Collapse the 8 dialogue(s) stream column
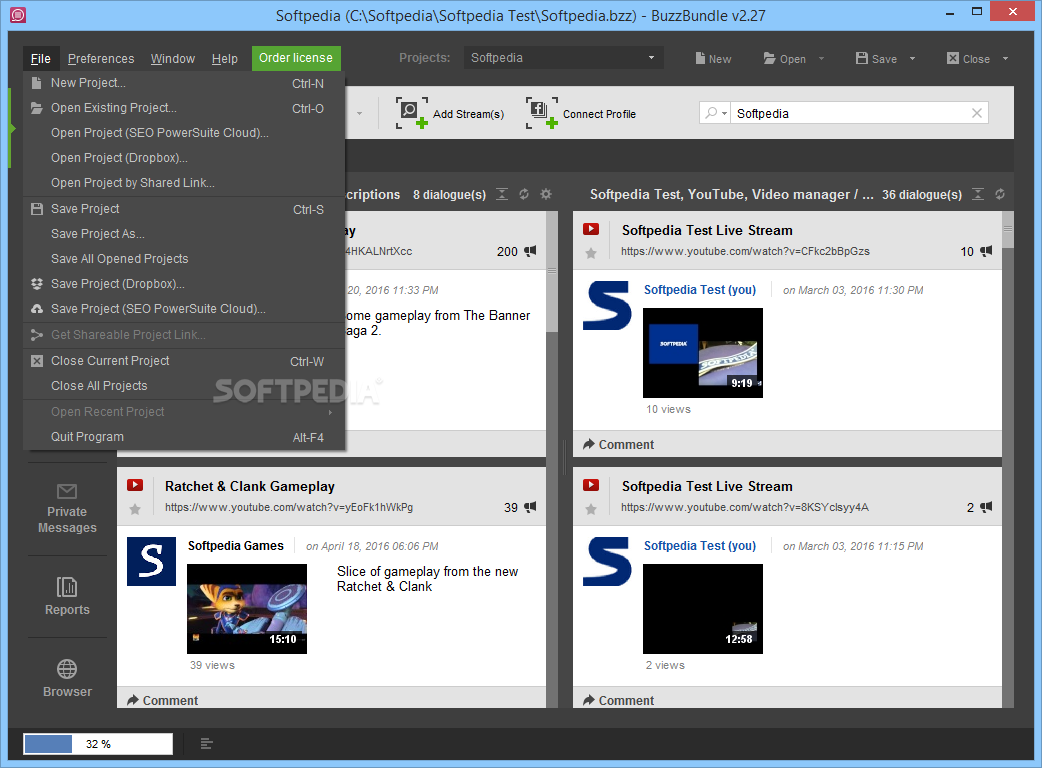The width and height of the screenshot is (1042, 768). point(502,194)
